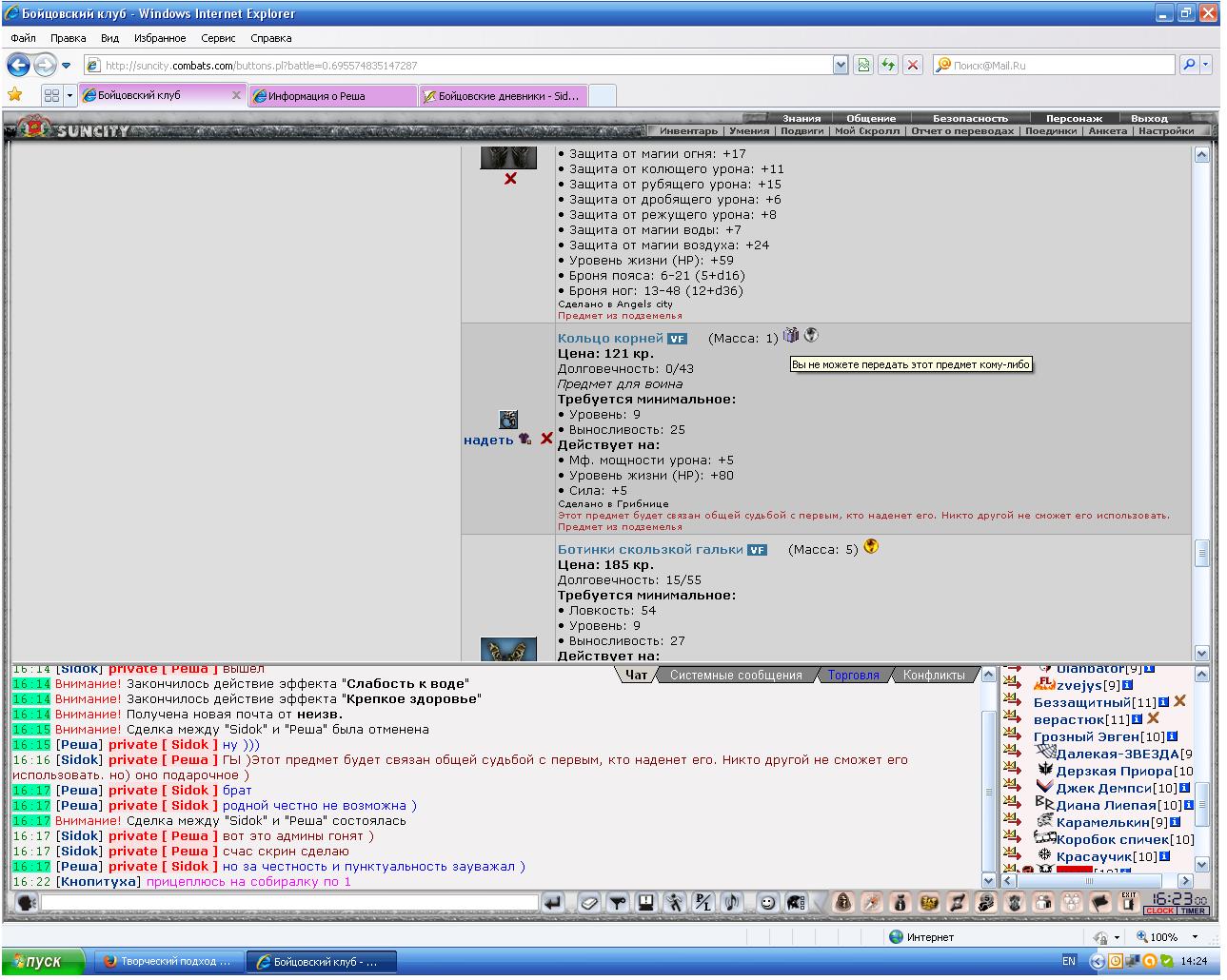Viewport: 1227px width, 980px height.
Task: Click the speech-bubble icon left of chat input
Action: coord(26,903)
